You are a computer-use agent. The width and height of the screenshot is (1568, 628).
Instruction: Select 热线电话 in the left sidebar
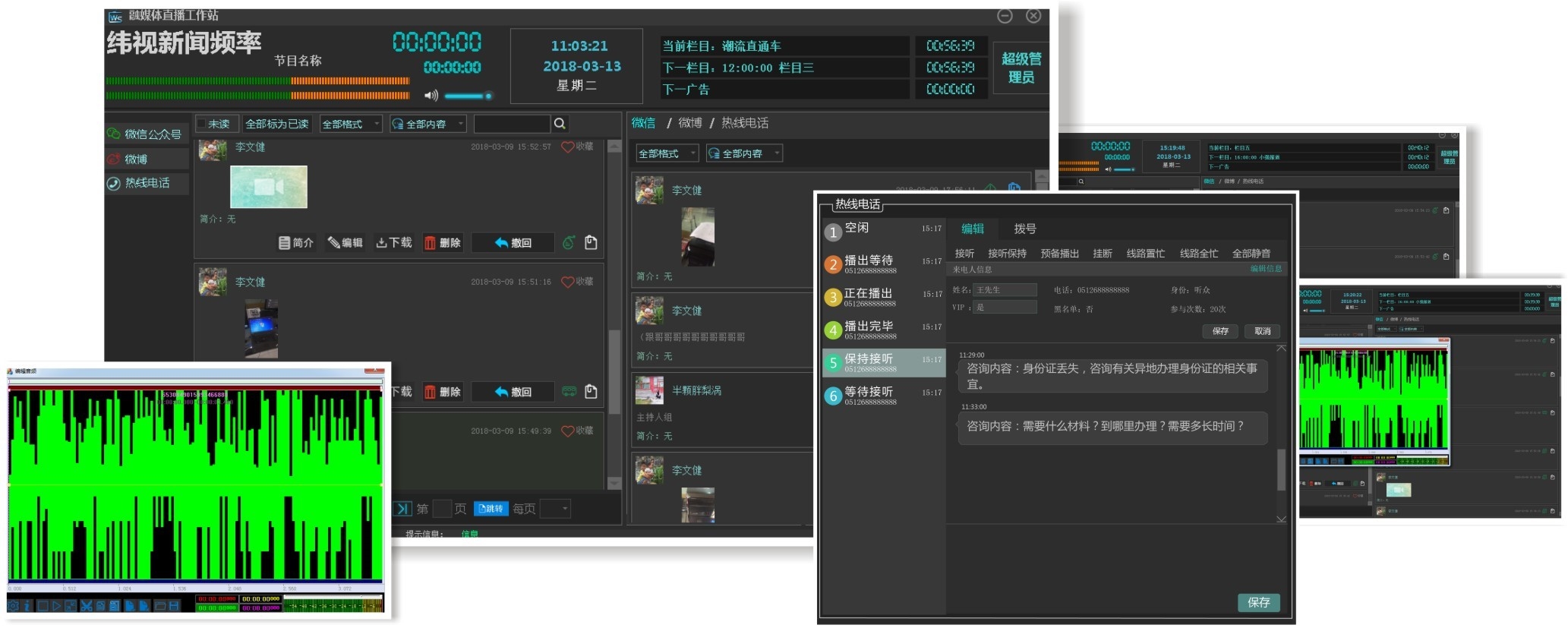pos(147,183)
